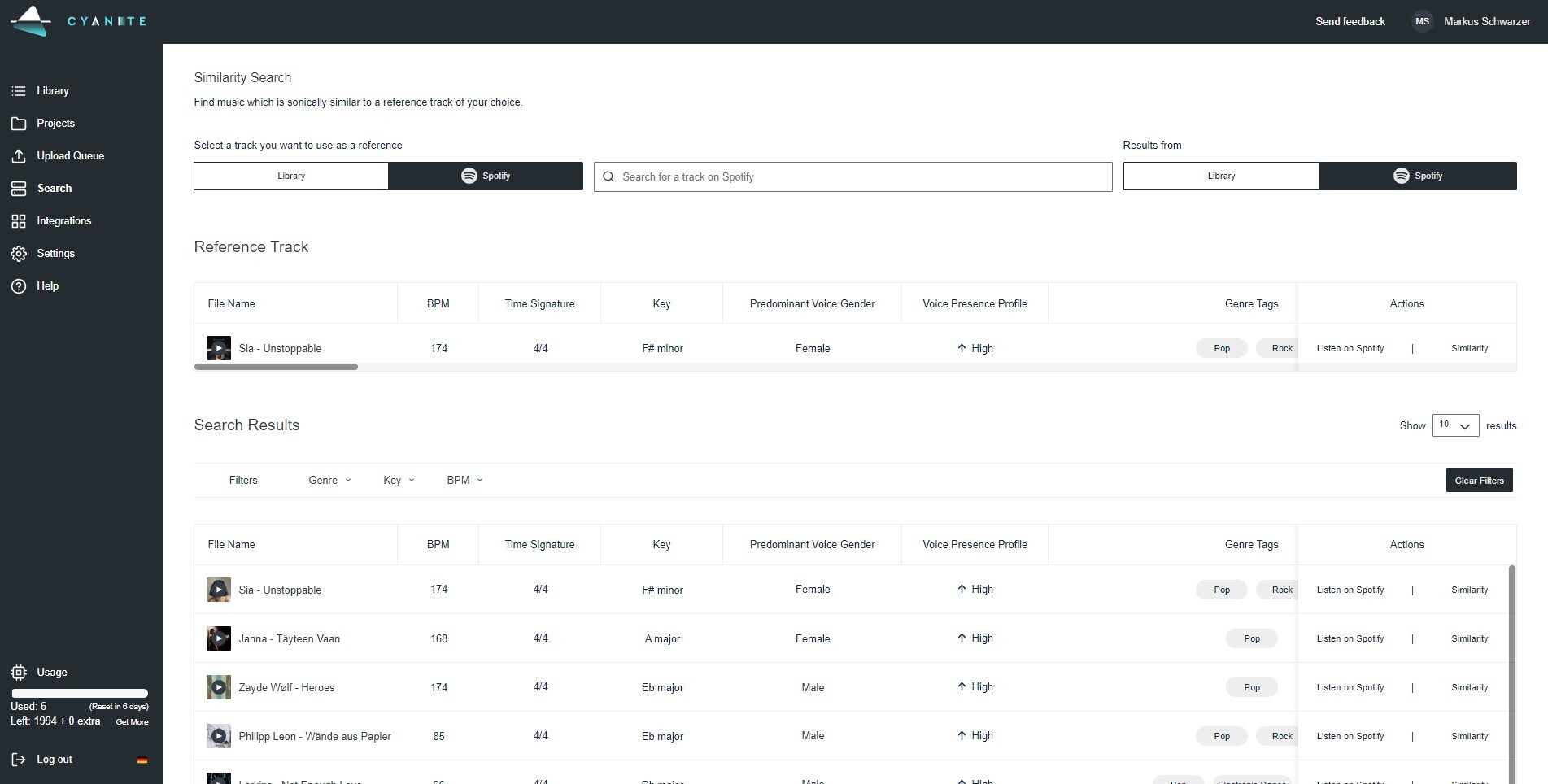Click the Upload Queue upload icon
The height and width of the screenshot is (784, 1548).
pos(19,156)
